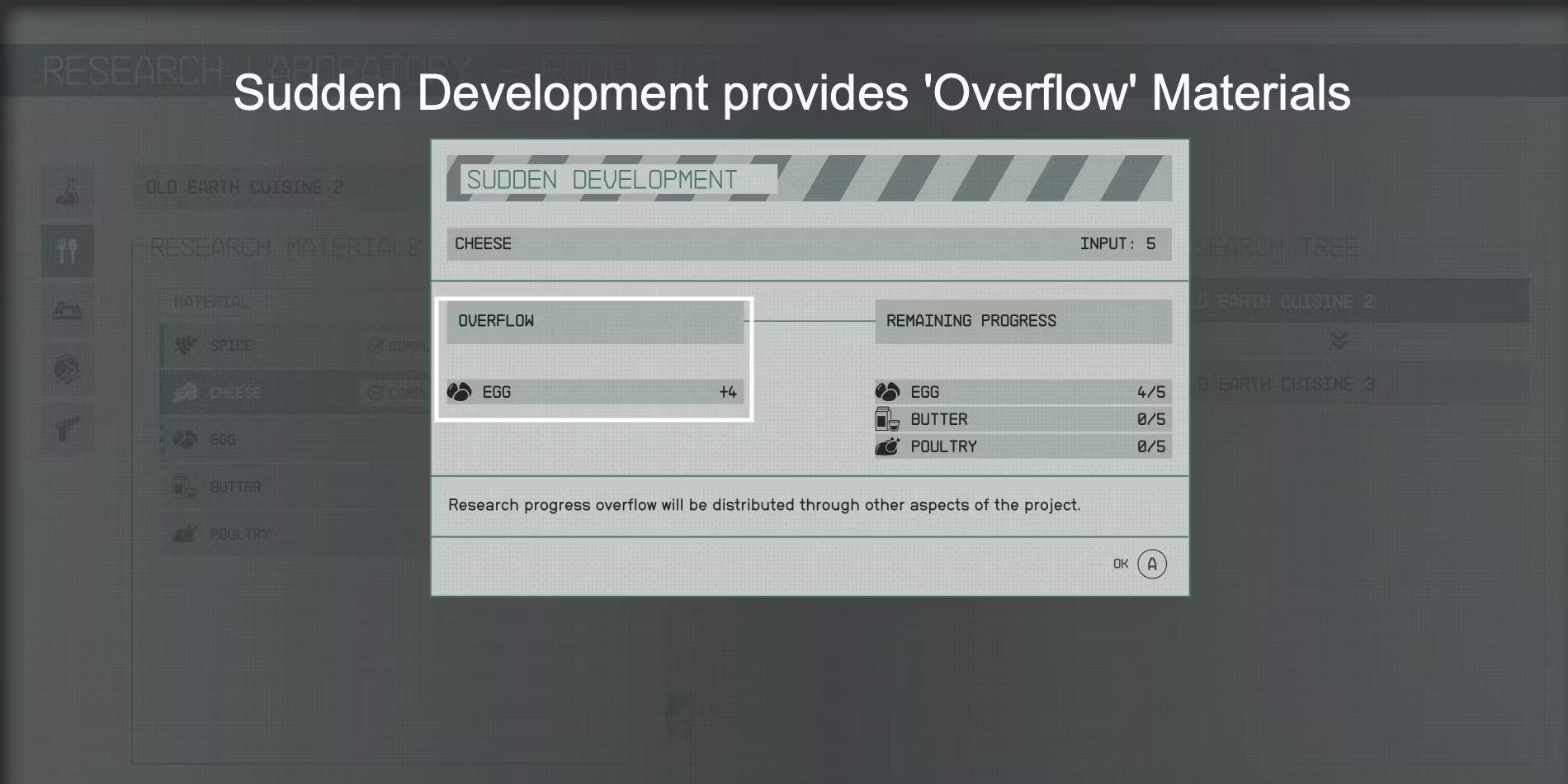Click the butter icon in Remaining Progress
The image size is (1568, 784).
[887, 419]
